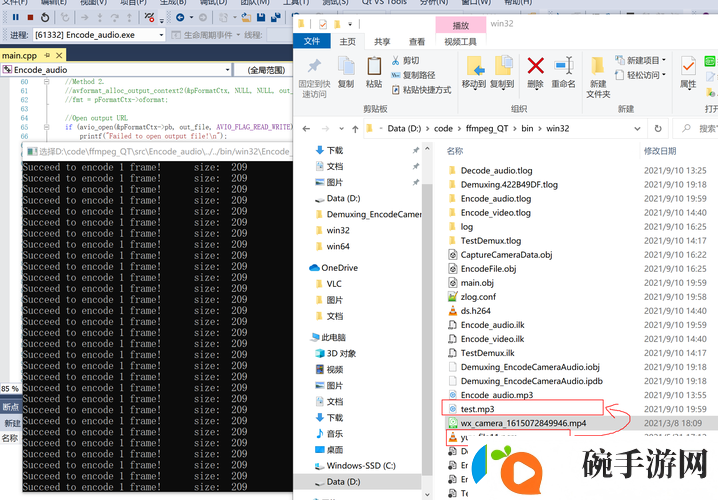Image resolution: width=718 pixels, height=500 pixels.
Task: Select the zlog.conf file
Action: coord(478,297)
